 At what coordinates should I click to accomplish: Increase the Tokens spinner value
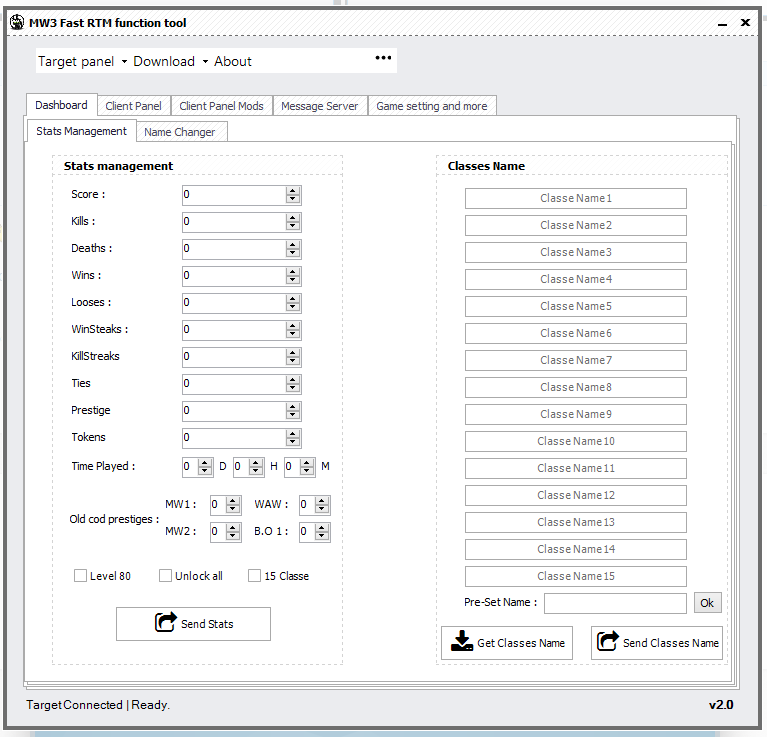[293, 433]
